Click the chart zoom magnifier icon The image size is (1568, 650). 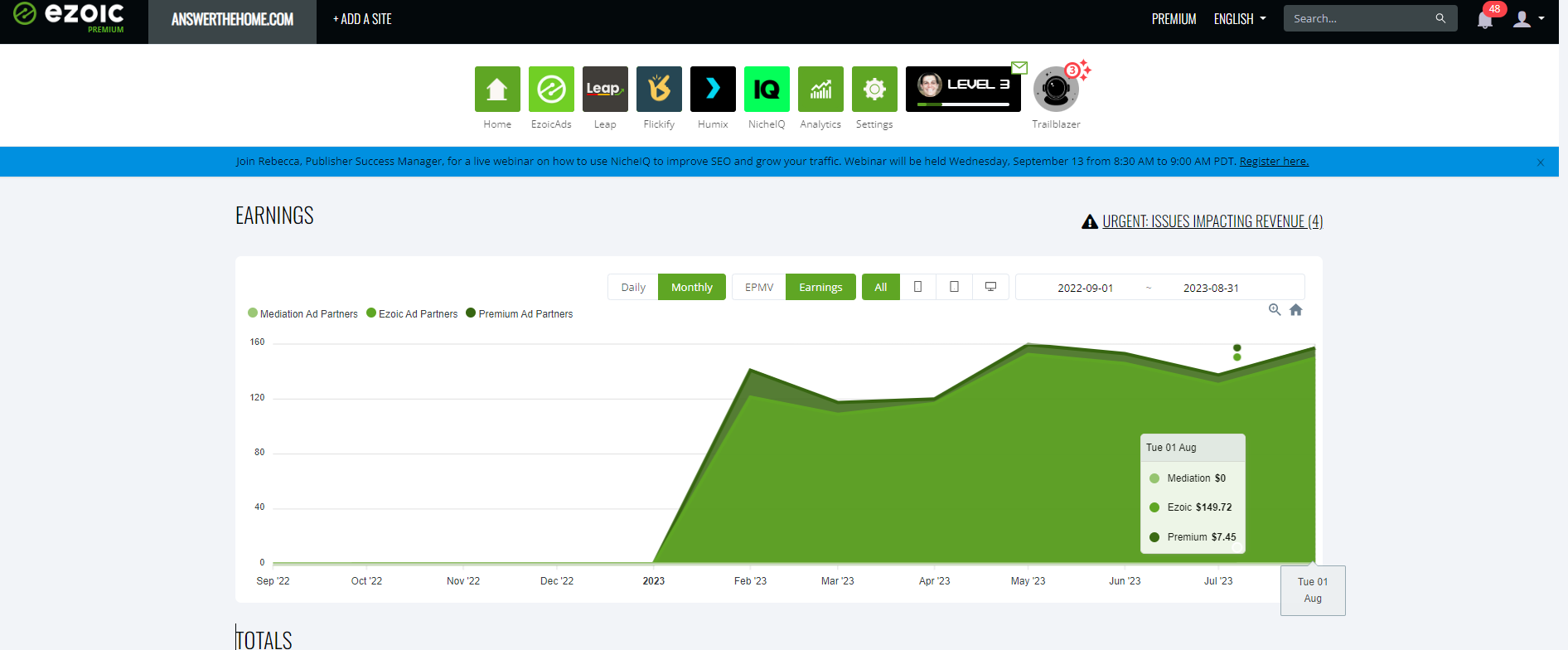1275,309
